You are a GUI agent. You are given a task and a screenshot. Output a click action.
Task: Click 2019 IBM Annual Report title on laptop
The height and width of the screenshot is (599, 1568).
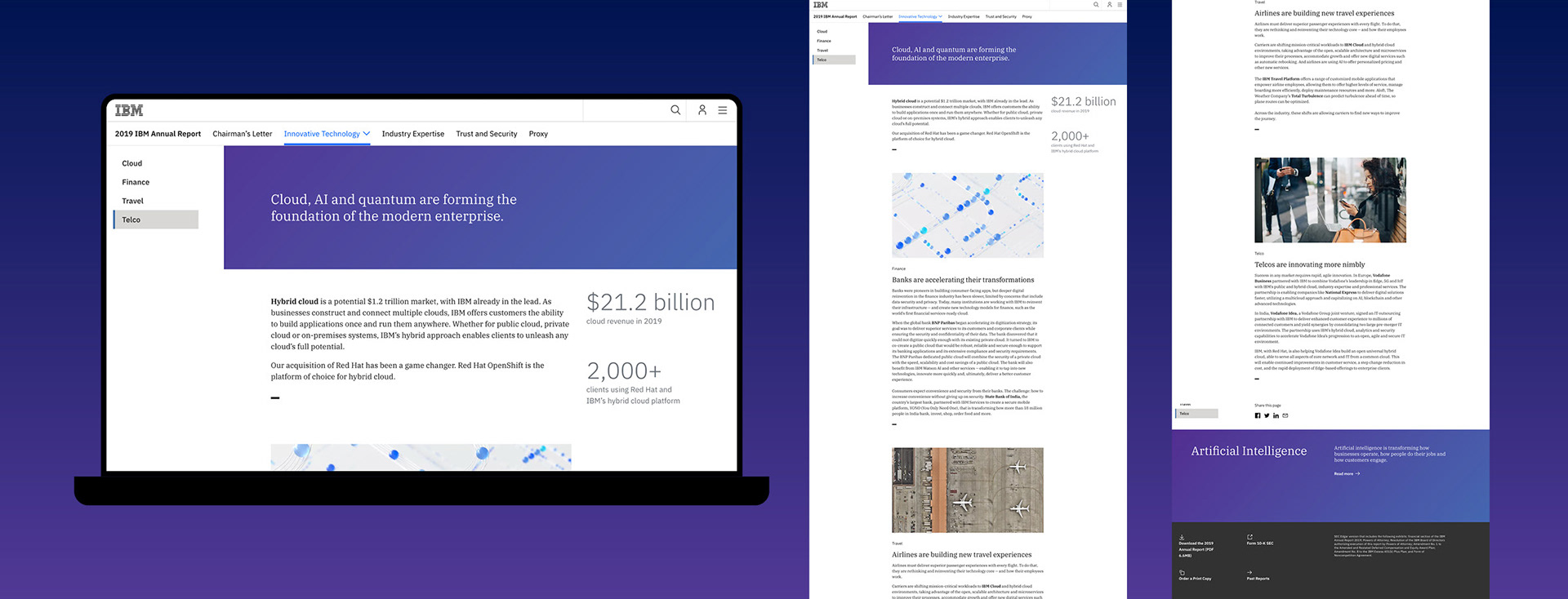pos(158,134)
